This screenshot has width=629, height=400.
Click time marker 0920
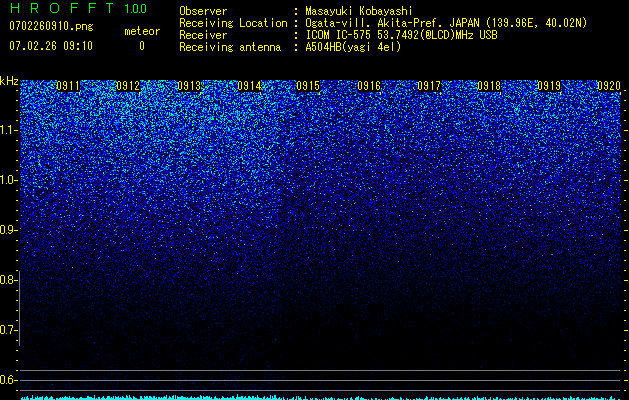coord(609,86)
